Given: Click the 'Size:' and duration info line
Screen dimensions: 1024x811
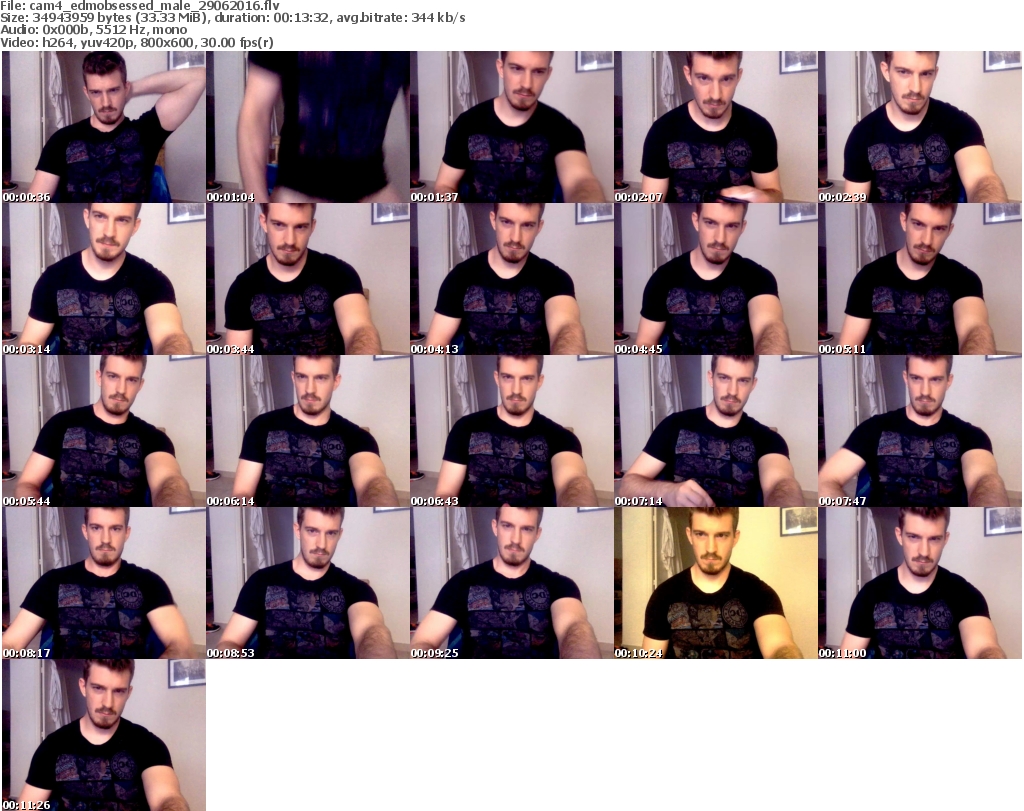Looking at the screenshot, I should click(232, 18).
